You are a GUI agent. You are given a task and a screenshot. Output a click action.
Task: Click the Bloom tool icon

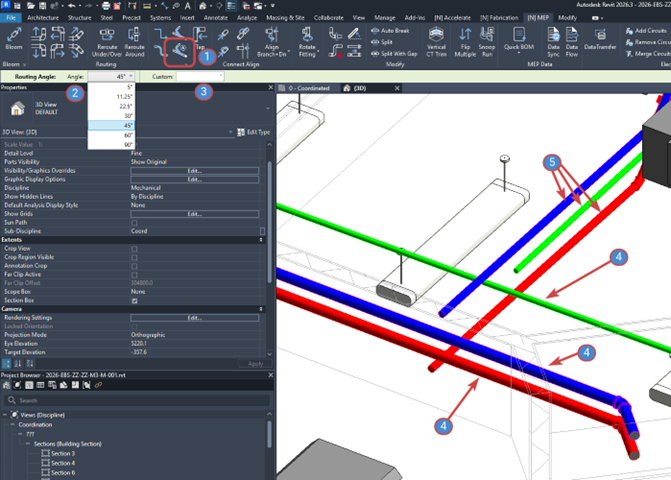click(x=15, y=38)
